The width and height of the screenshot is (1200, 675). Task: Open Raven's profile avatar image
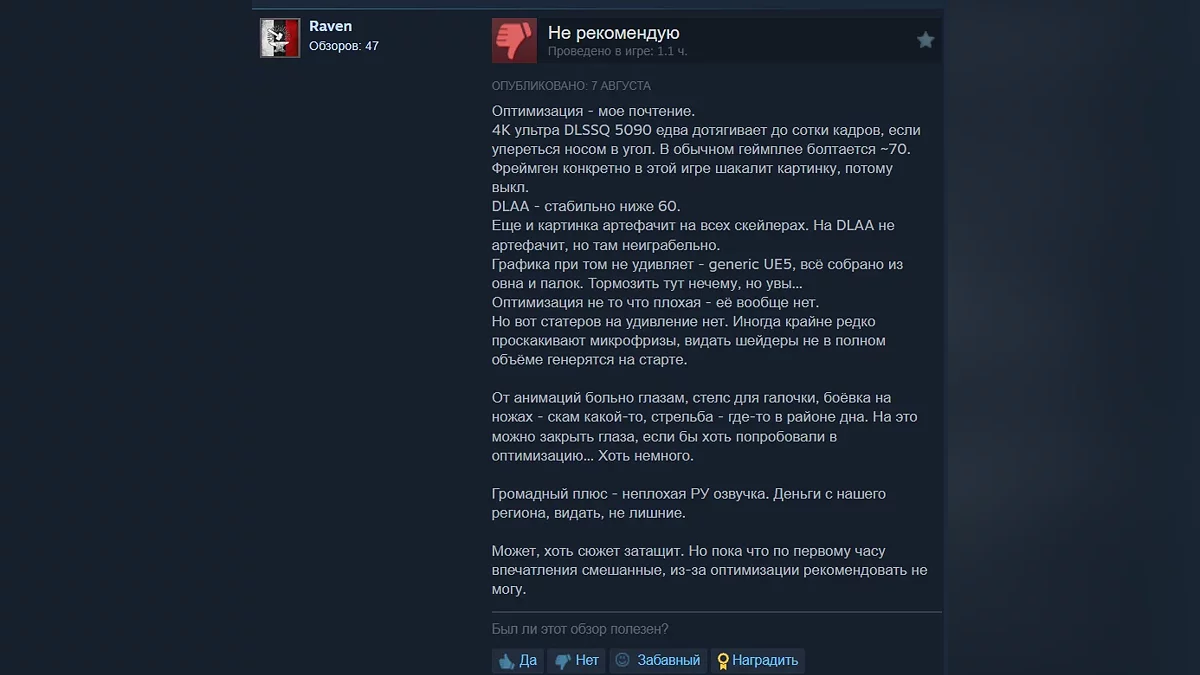(x=280, y=38)
